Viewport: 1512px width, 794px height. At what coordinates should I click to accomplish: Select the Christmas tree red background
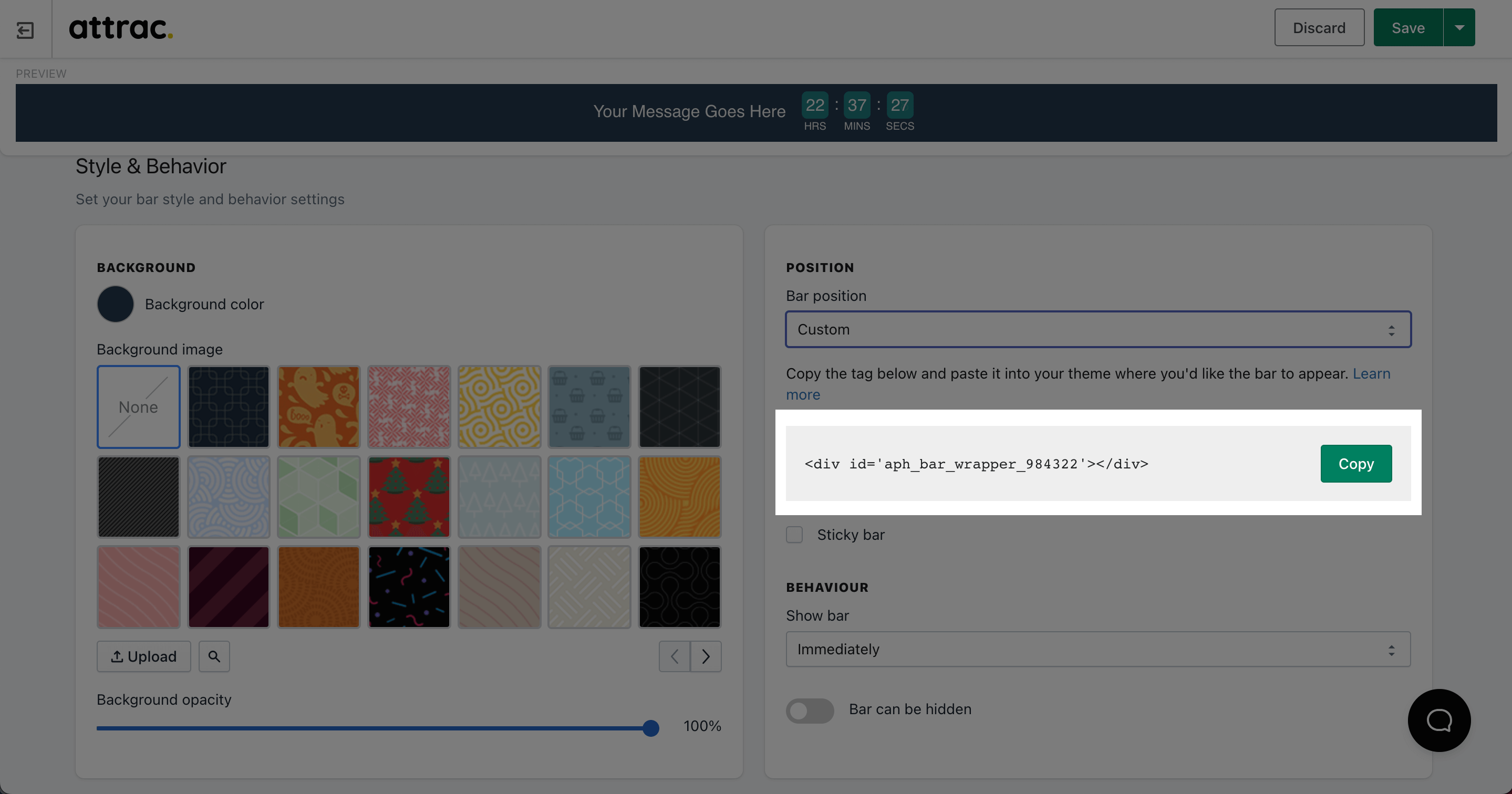(409, 496)
